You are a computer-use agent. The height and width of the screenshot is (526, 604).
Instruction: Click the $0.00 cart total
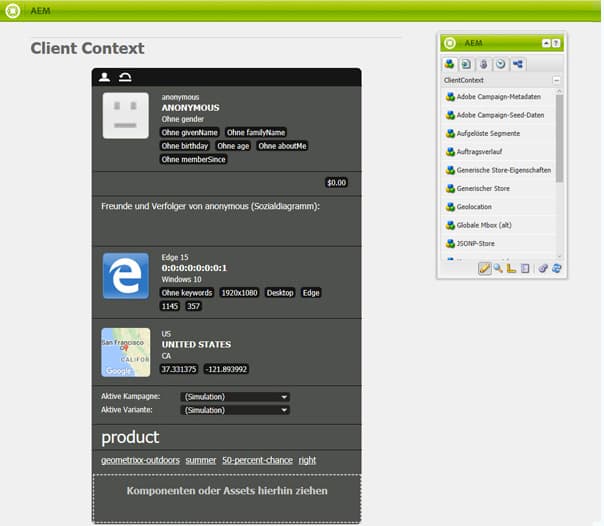pos(337,183)
